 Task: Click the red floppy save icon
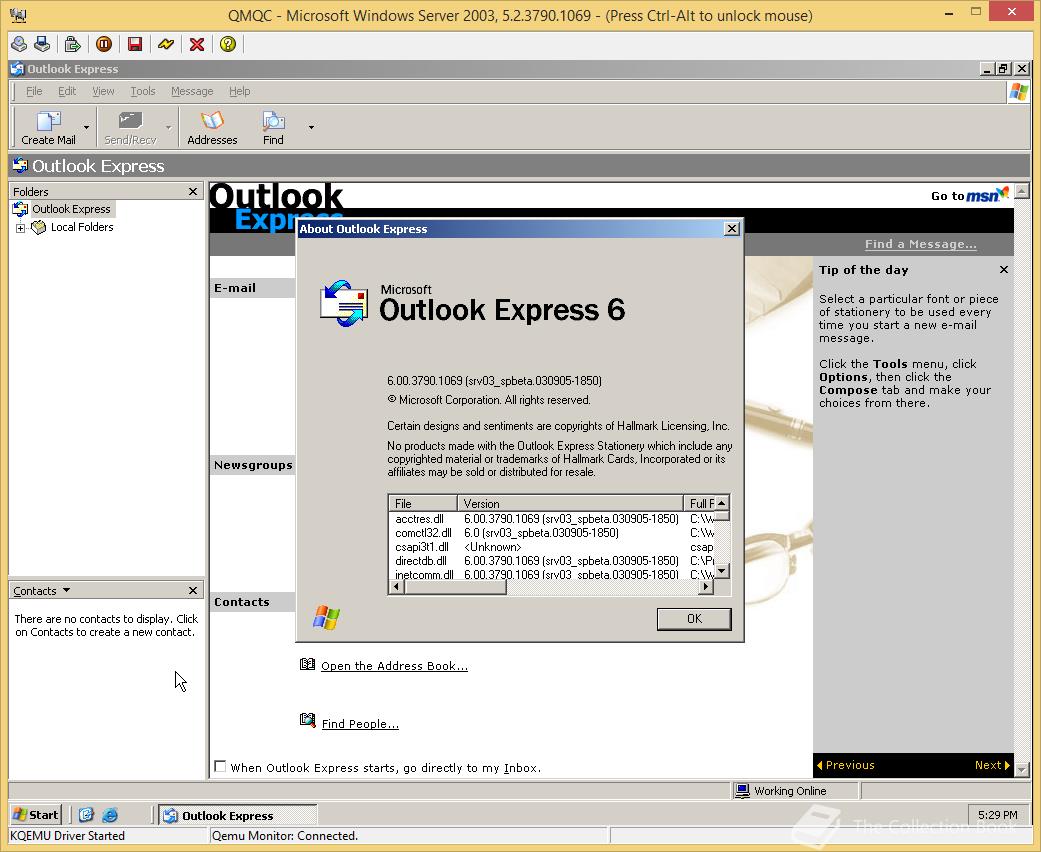tap(135, 44)
